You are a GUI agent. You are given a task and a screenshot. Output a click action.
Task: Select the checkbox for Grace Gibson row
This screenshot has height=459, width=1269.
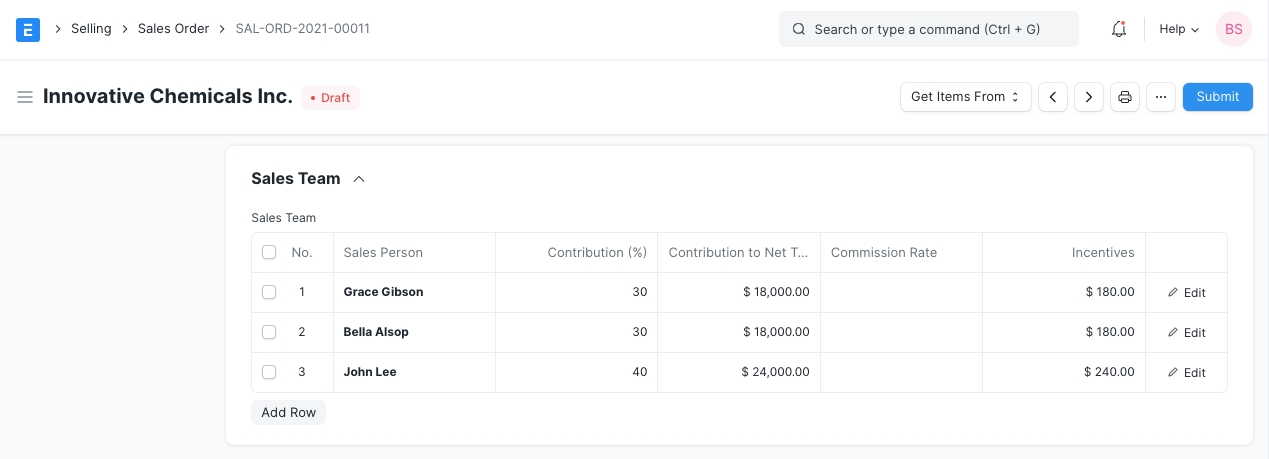click(269, 292)
